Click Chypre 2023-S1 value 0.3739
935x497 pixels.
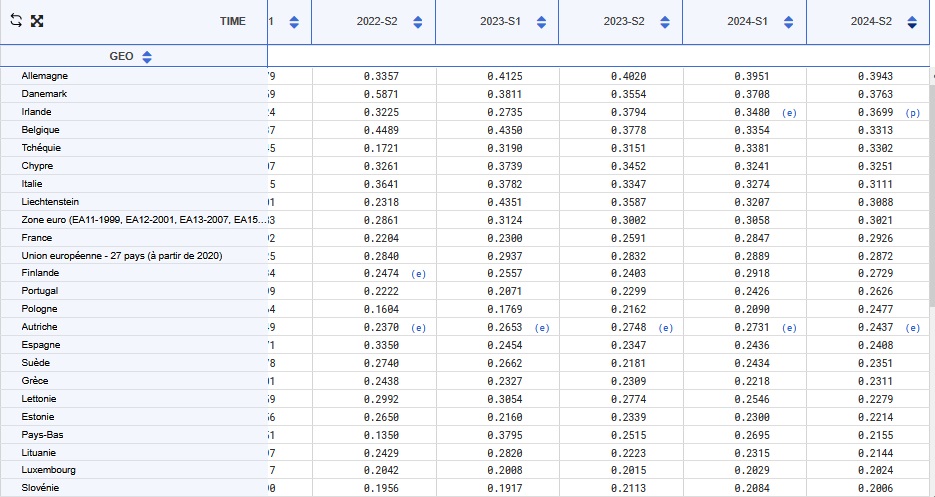tap(505, 166)
